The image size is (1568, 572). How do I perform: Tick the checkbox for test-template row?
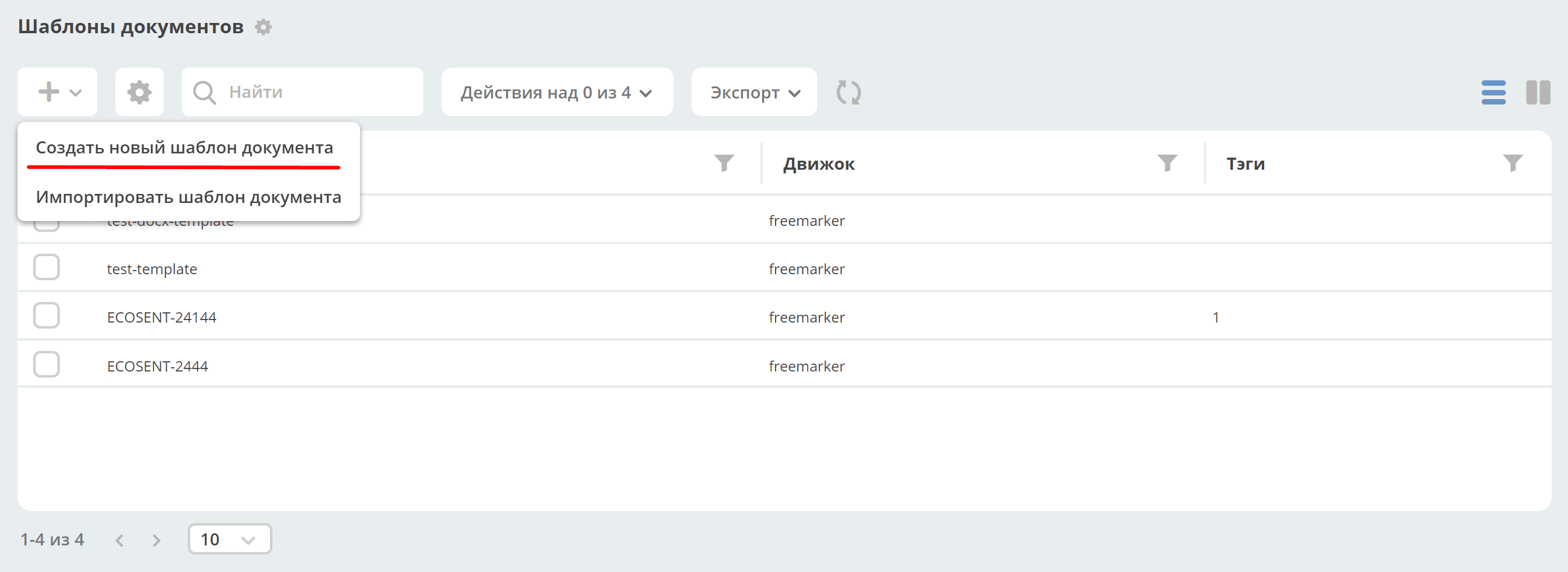[47, 267]
